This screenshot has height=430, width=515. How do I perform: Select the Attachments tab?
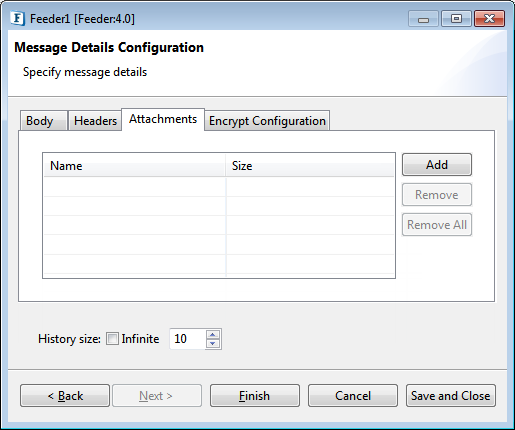tap(163, 119)
